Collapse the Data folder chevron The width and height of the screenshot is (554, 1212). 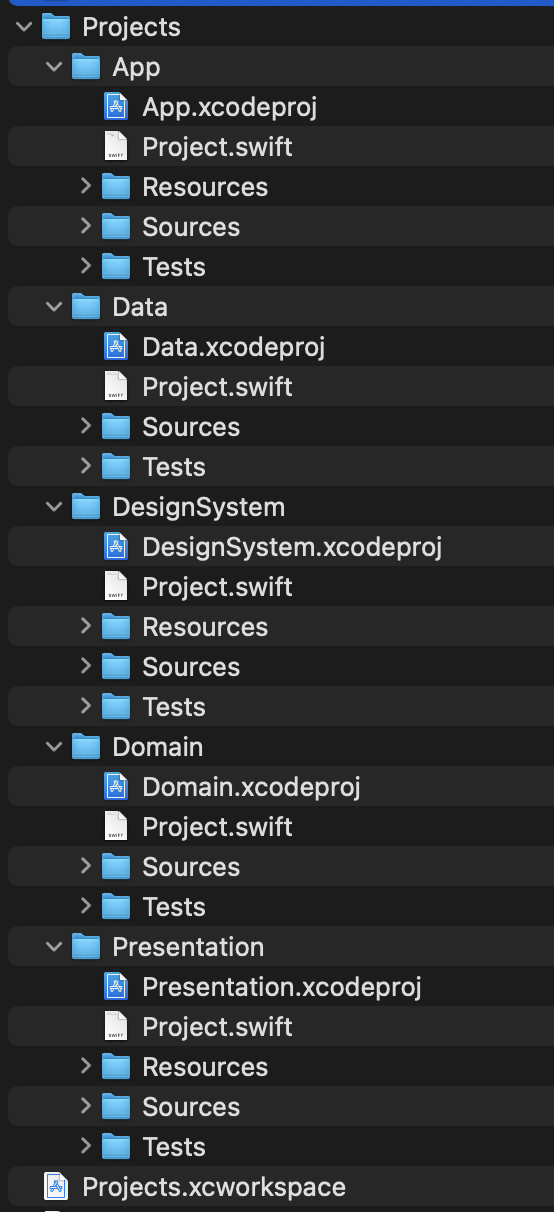click(54, 307)
